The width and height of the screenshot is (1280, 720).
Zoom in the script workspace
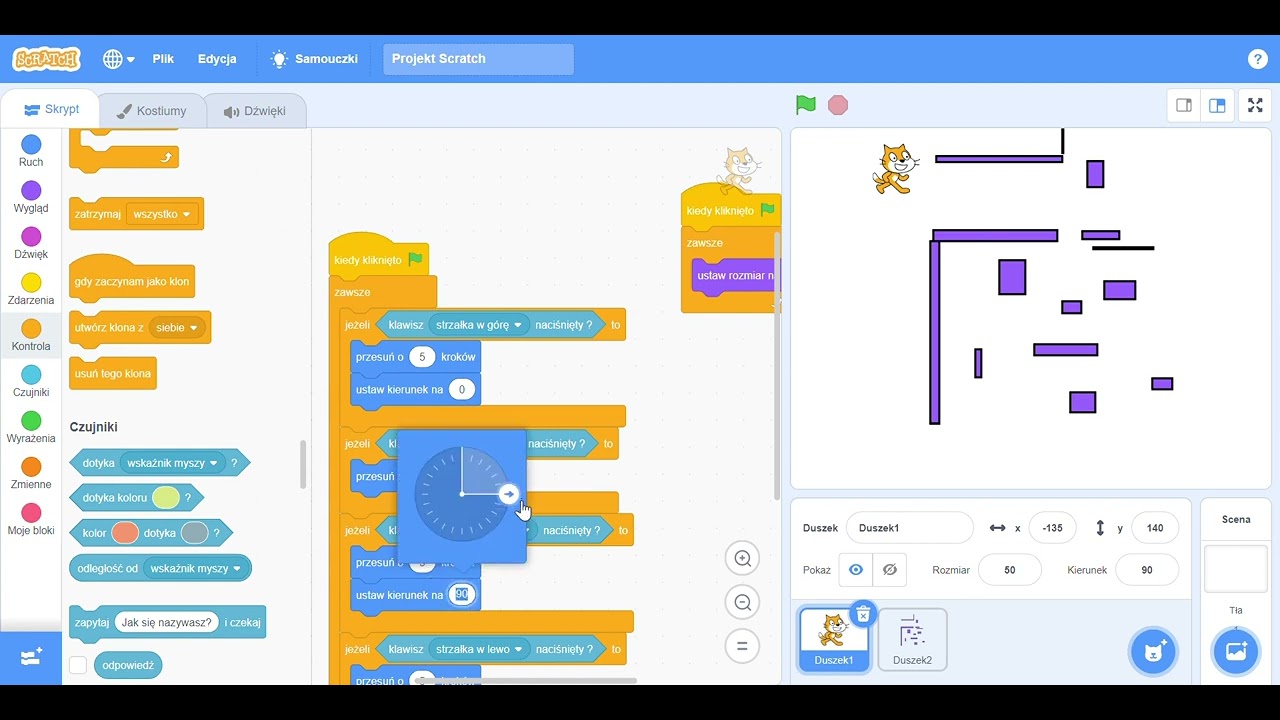pyautogui.click(x=743, y=559)
